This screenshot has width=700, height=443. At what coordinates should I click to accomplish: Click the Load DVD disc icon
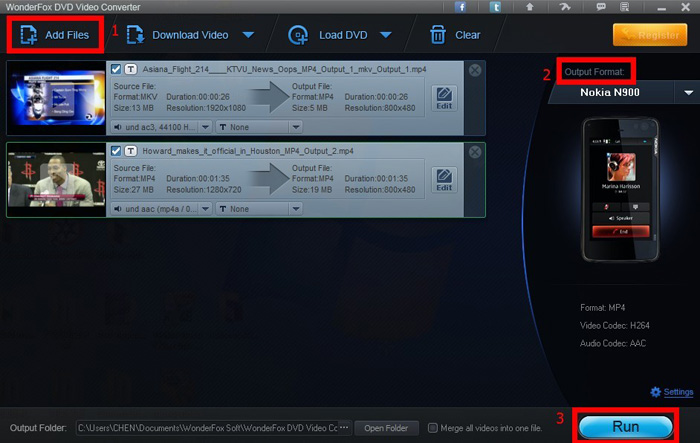pyautogui.click(x=298, y=35)
